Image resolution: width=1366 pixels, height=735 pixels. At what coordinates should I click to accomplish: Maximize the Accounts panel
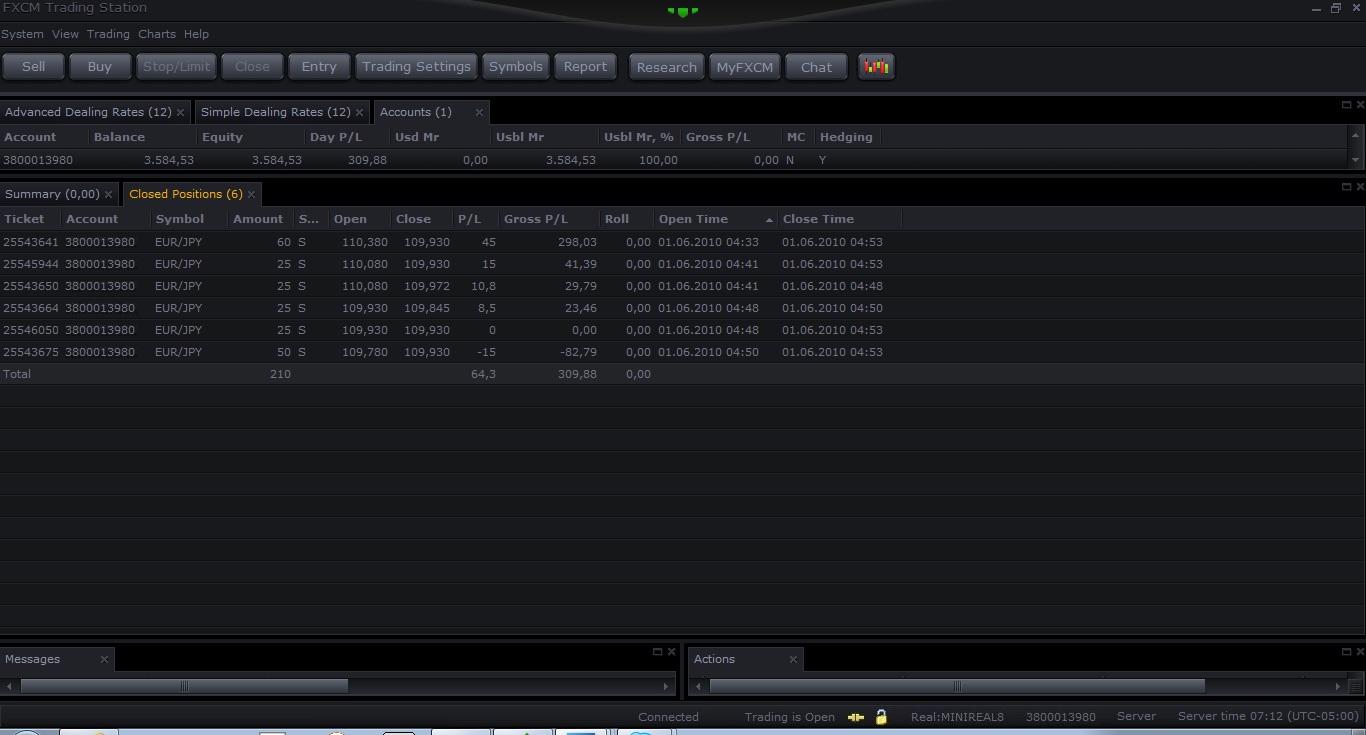(1346, 104)
